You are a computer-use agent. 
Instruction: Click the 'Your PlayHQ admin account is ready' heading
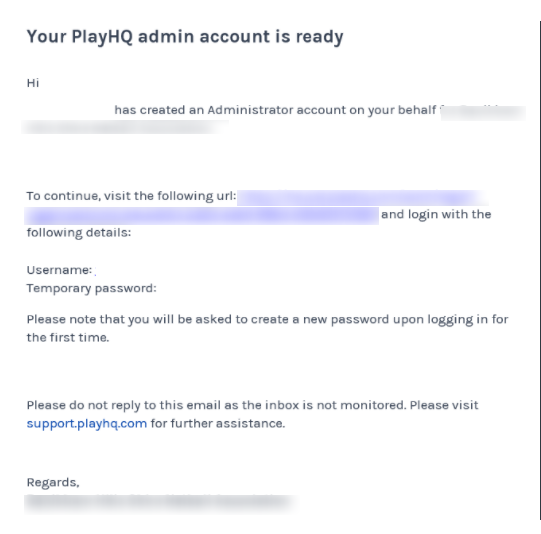(x=185, y=37)
